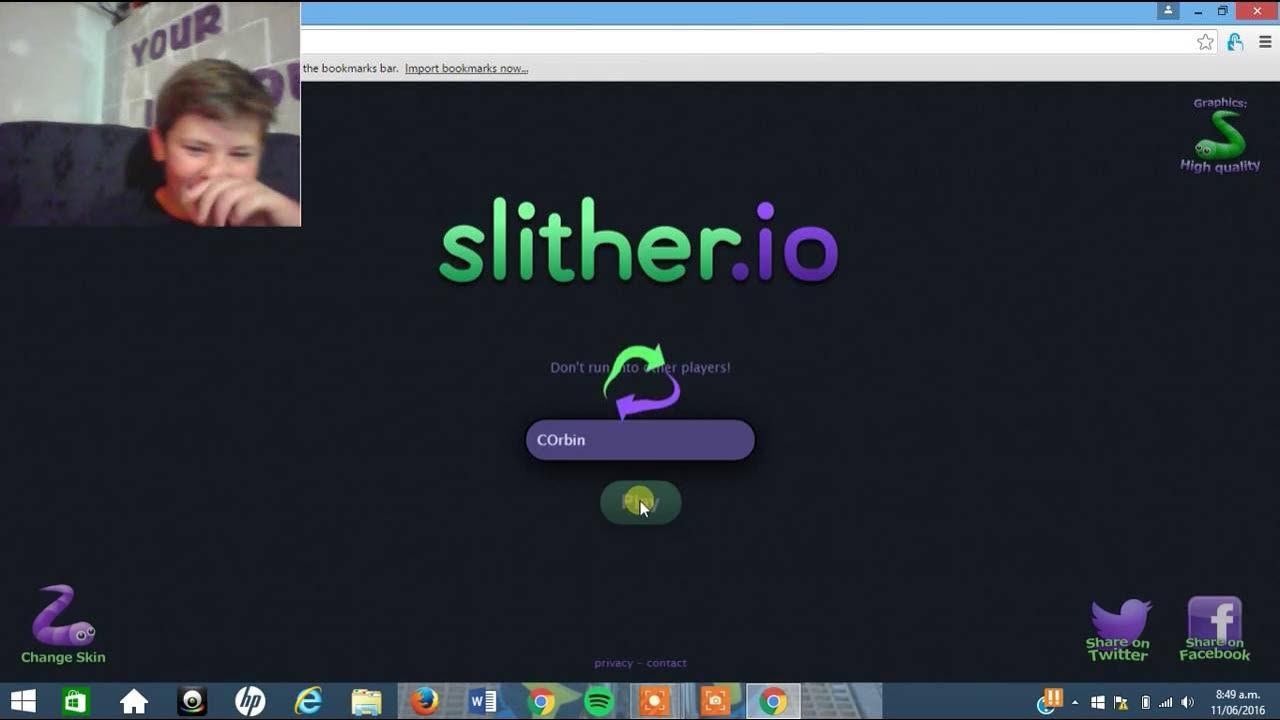Open the volume speaker tray icon

[x=1188, y=703]
